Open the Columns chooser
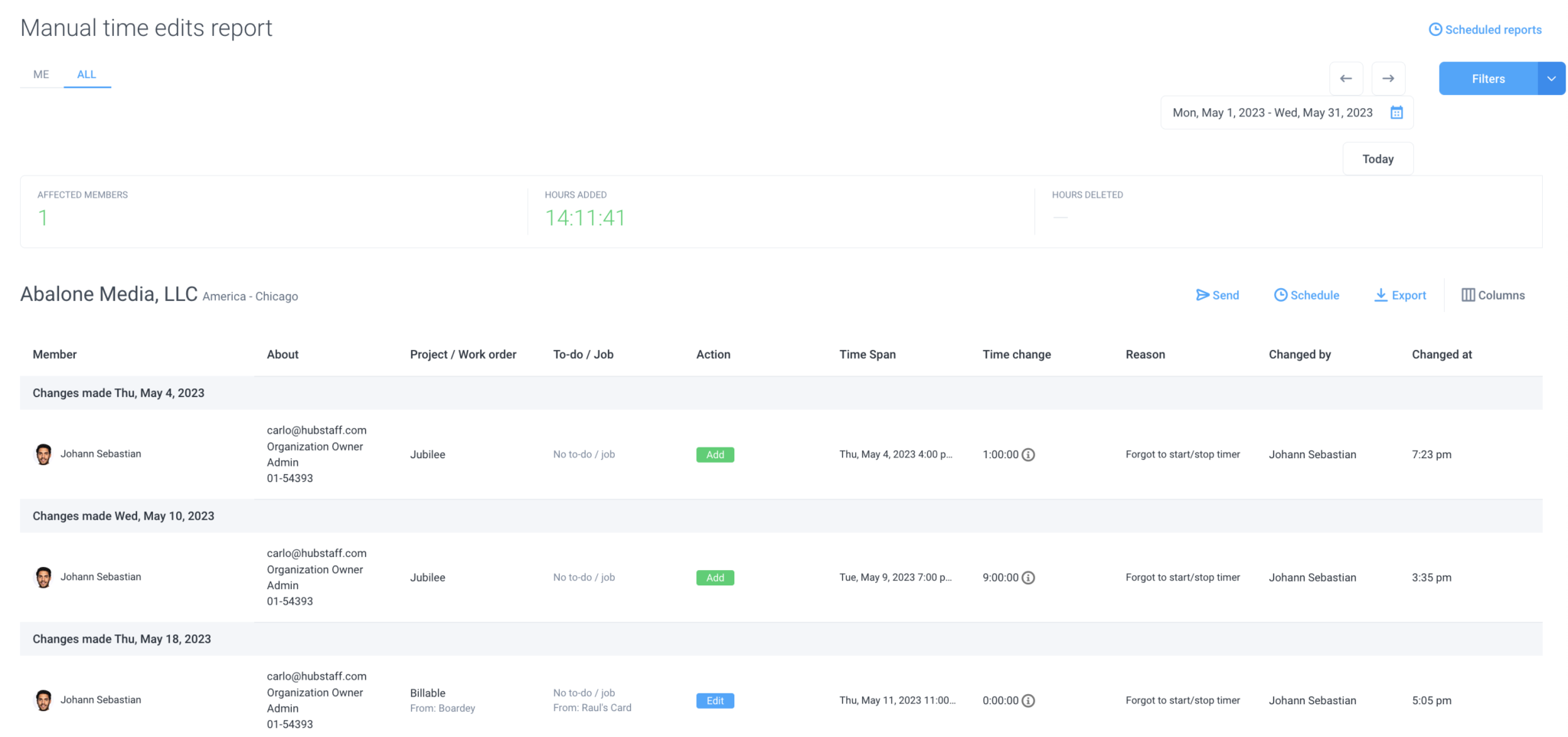The width and height of the screenshot is (1568, 737). (x=1492, y=295)
